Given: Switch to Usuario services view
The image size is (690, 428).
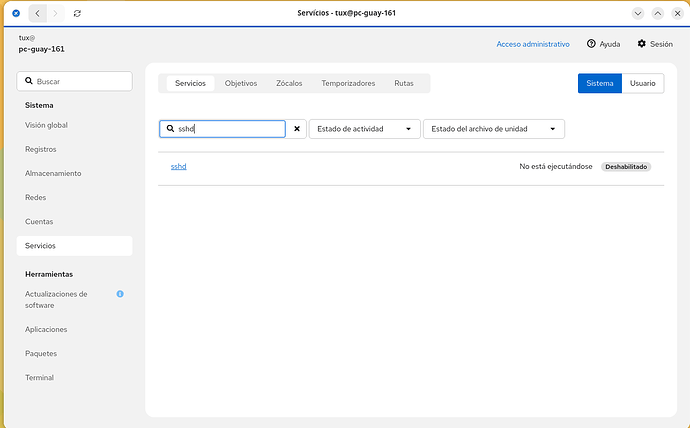Looking at the screenshot, I should coord(642,83).
